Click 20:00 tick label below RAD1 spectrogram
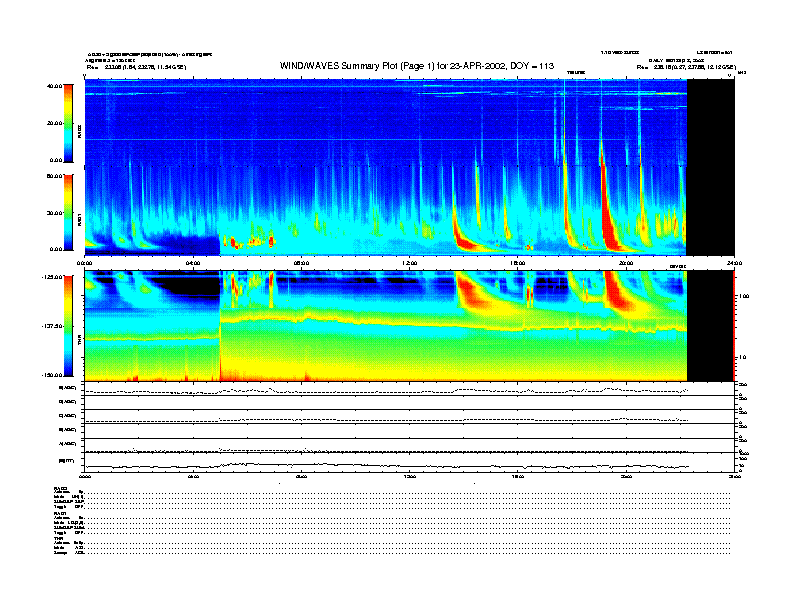 point(626,263)
